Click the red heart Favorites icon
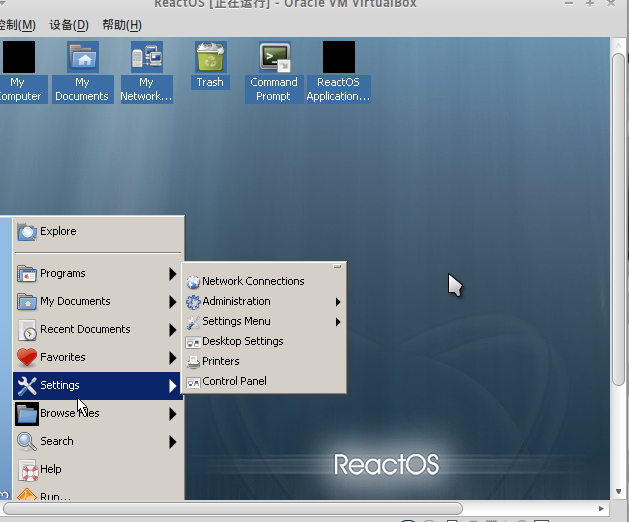 point(27,357)
